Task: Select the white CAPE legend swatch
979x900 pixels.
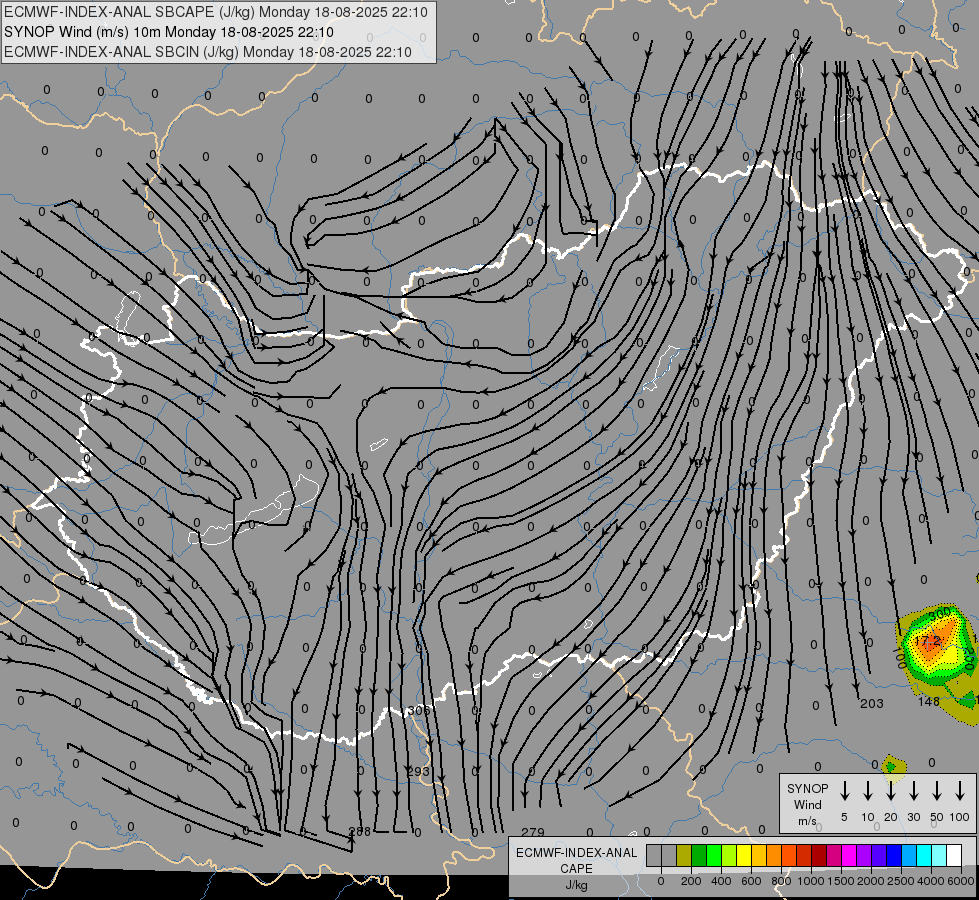Action: [954, 855]
